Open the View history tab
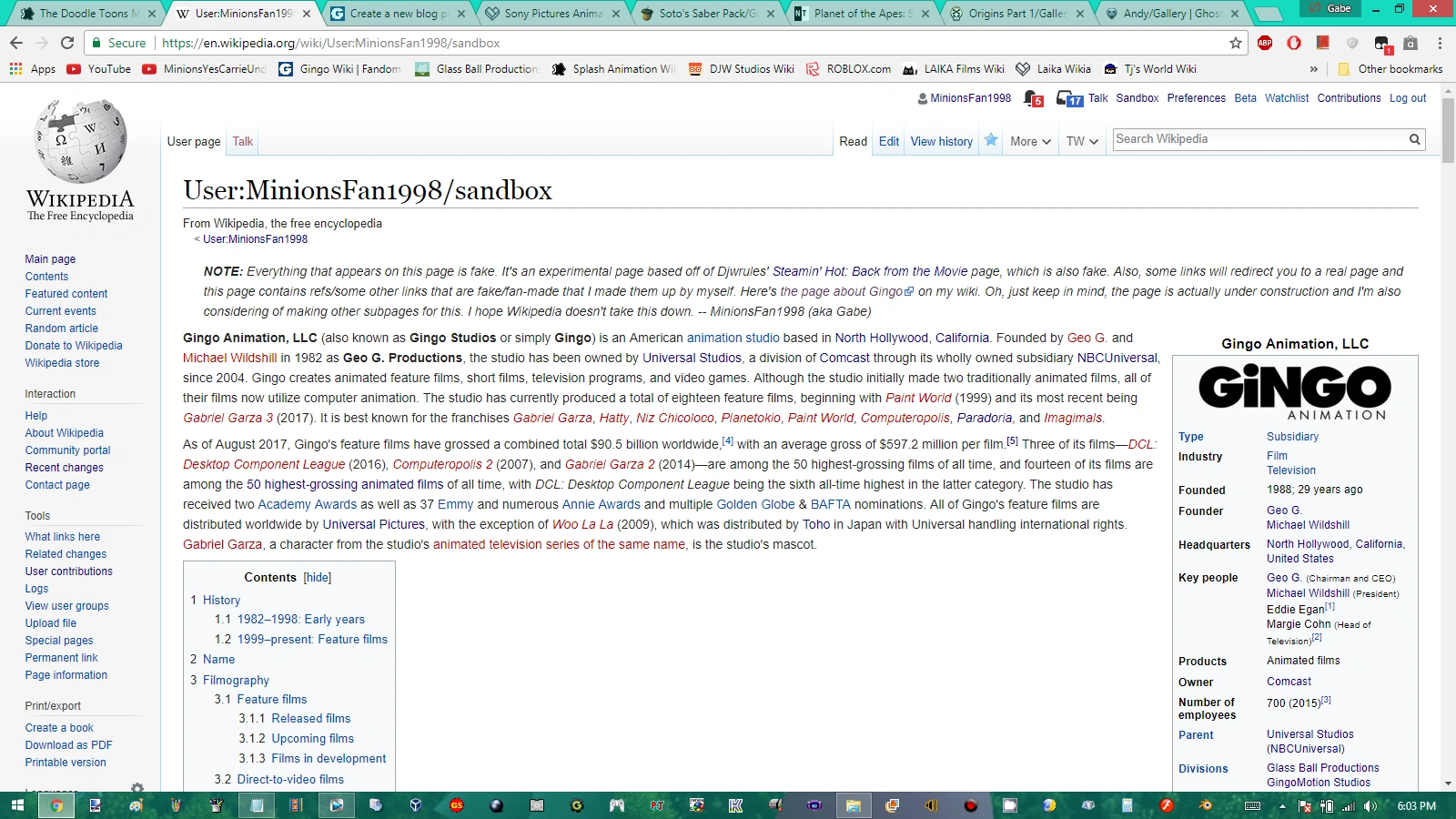This screenshot has width=1456, height=819. tap(942, 141)
